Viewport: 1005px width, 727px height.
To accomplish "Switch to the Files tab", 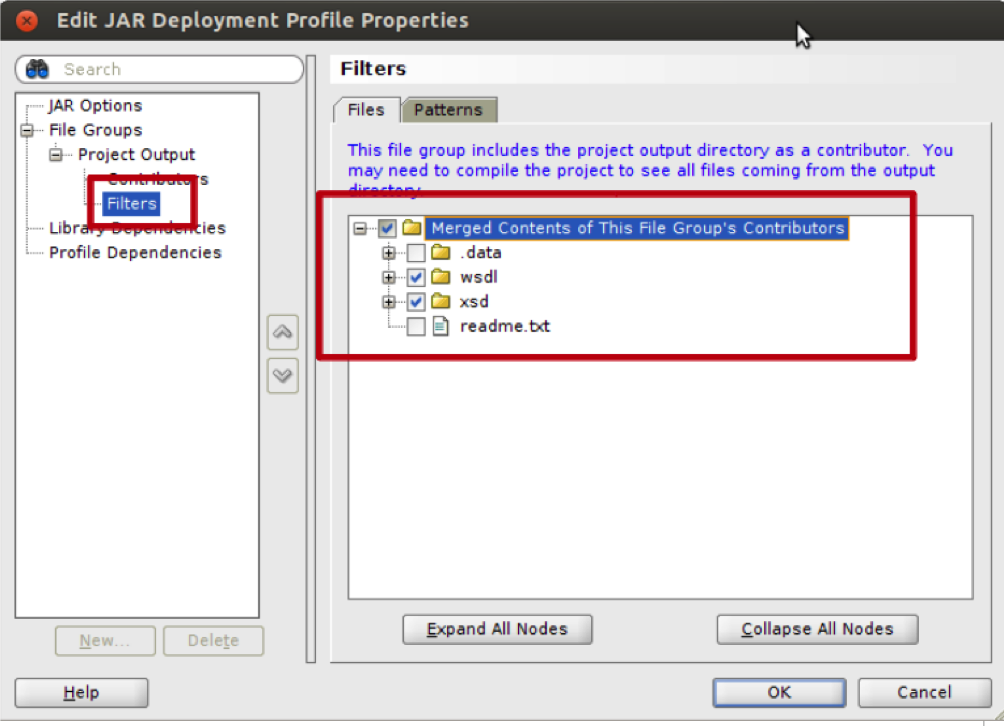I will 366,110.
